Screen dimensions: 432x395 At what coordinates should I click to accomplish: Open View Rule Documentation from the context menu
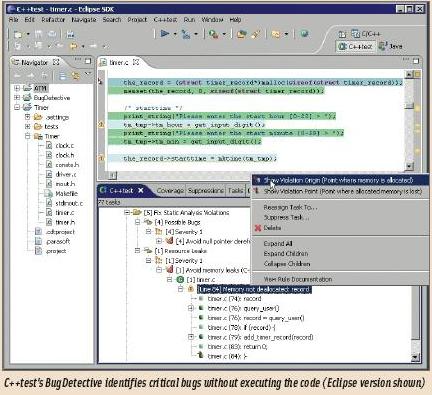pos(298,279)
